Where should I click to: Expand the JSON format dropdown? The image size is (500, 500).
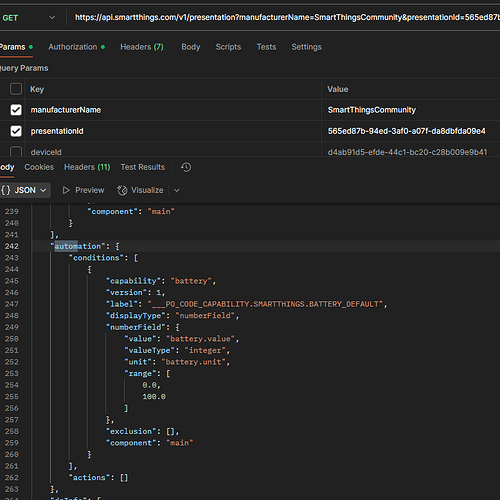pyautogui.click(x=43, y=190)
